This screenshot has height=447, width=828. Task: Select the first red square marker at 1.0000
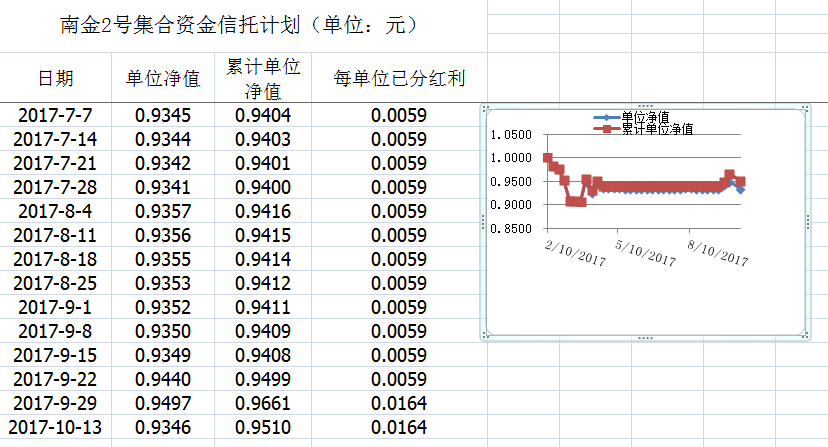(547, 158)
